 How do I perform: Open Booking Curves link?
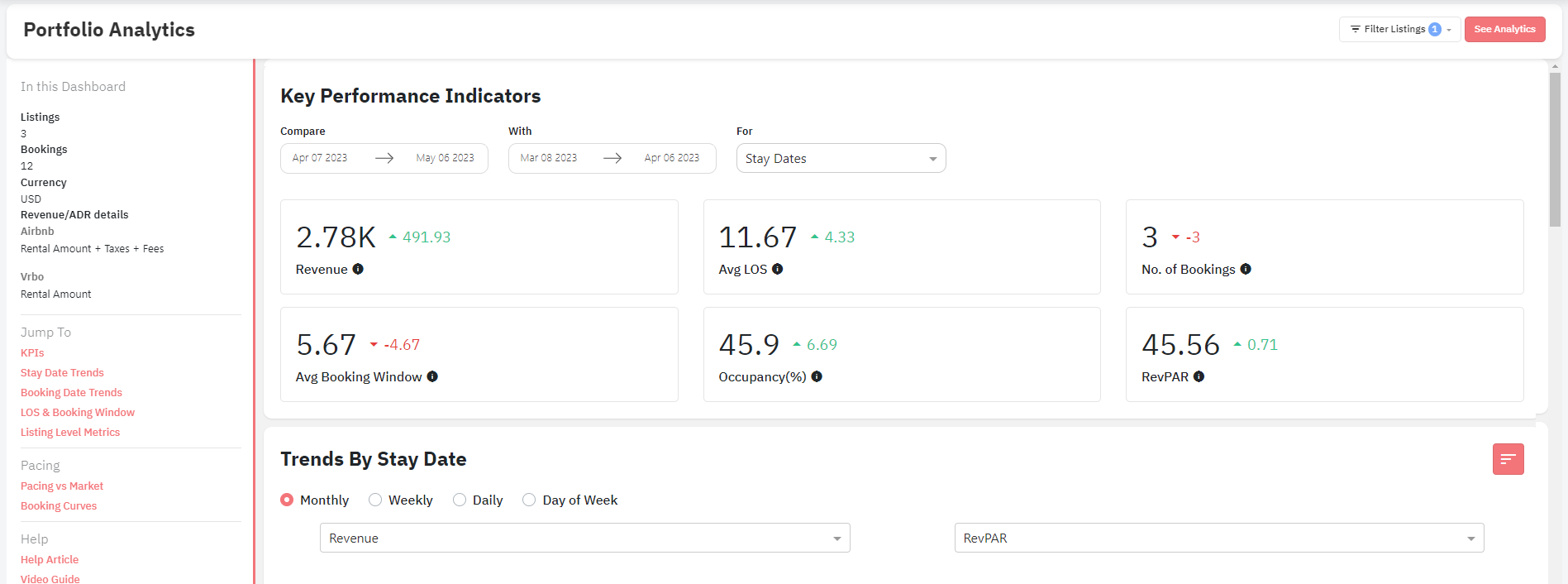point(59,505)
